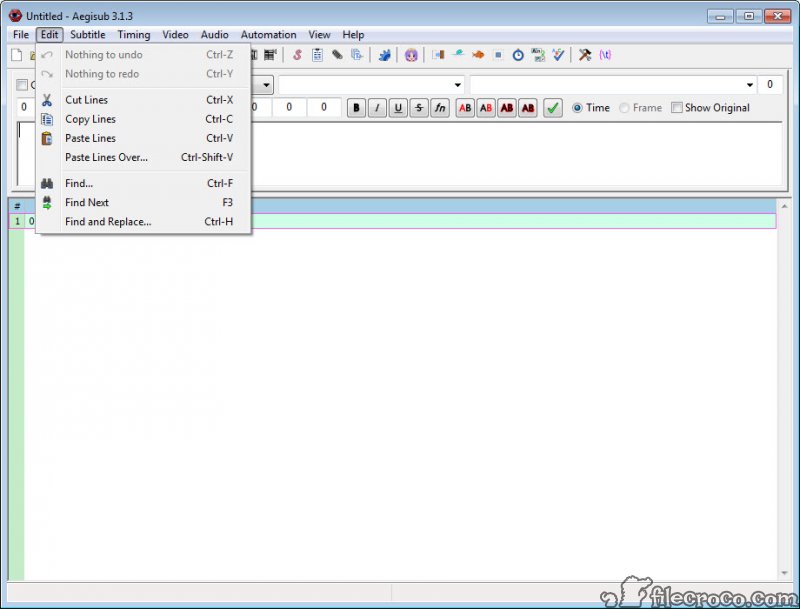Image resolution: width=800 pixels, height=609 pixels.
Task: Open the Shift Times tool
Action: 438,55
